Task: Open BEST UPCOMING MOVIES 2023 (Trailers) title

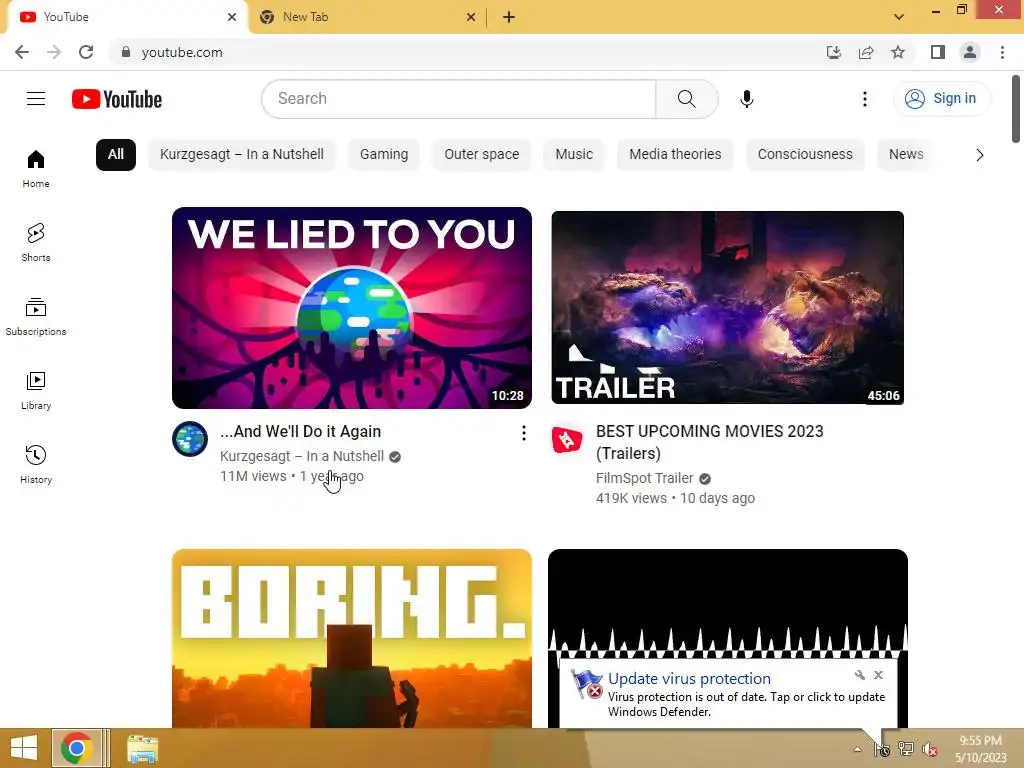Action: tap(709, 442)
